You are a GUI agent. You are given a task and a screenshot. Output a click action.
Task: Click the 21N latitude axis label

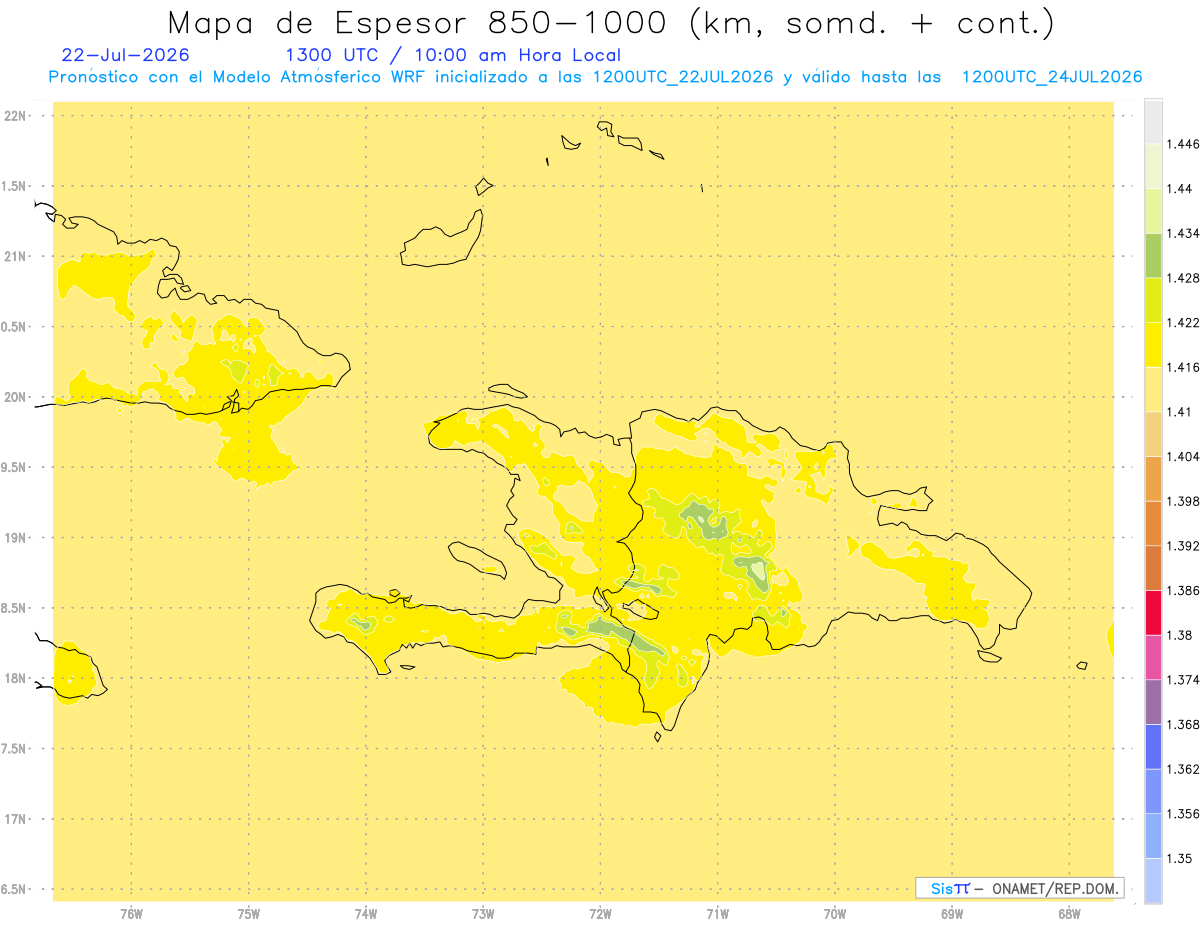click(16, 256)
